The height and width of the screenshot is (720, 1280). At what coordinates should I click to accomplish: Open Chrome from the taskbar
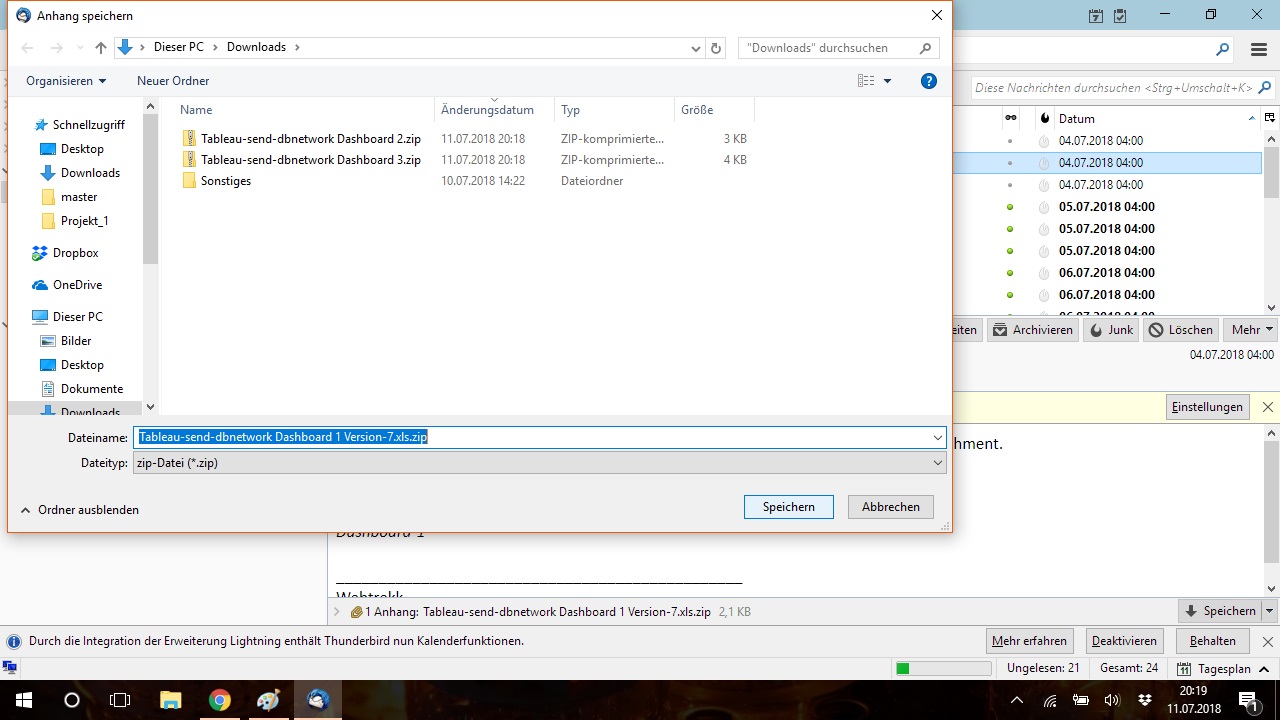220,700
